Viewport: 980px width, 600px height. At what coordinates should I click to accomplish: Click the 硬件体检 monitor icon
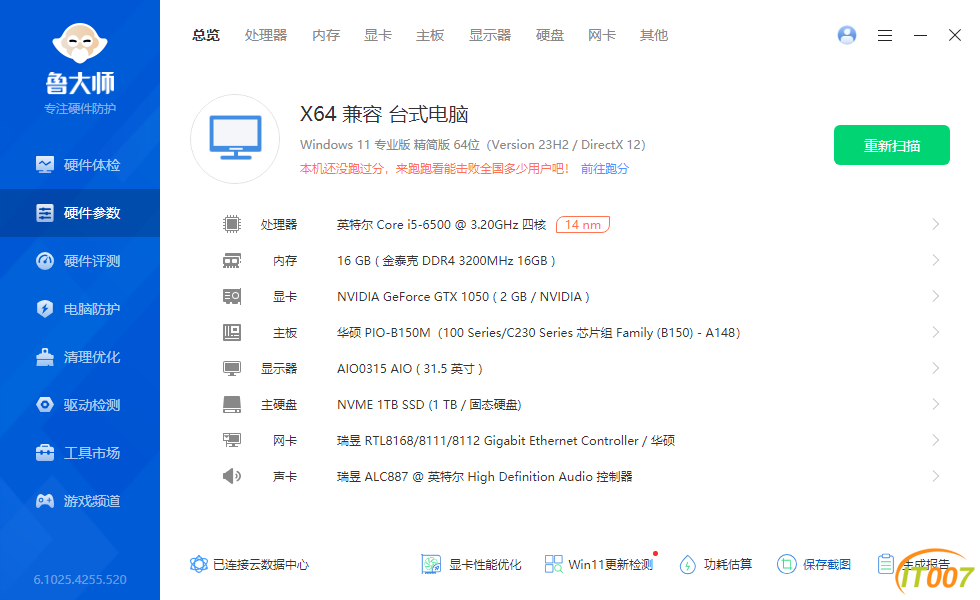(x=45, y=165)
